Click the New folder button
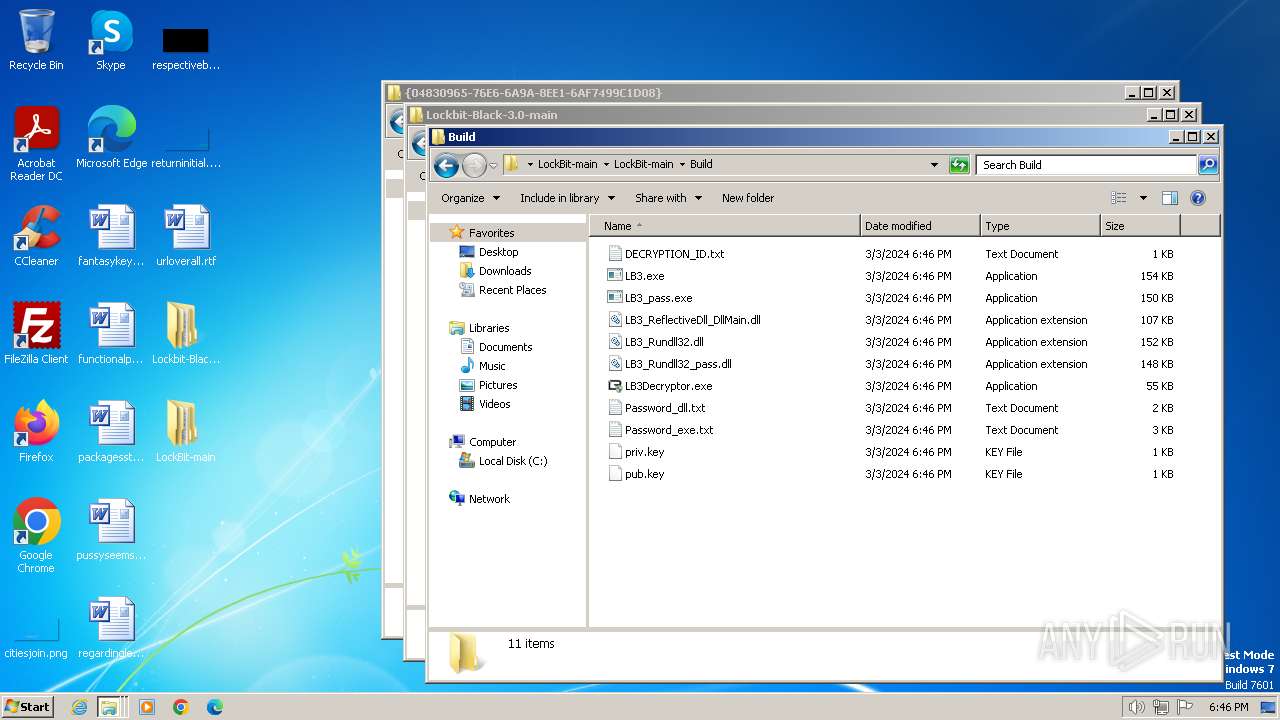Image resolution: width=1280 pixels, height=720 pixels. point(748,198)
